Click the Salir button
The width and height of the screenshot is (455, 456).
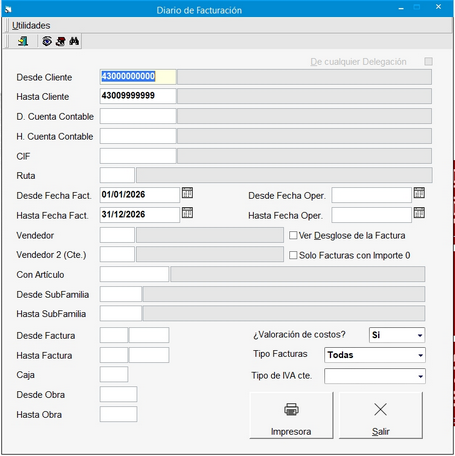click(x=381, y=415)
